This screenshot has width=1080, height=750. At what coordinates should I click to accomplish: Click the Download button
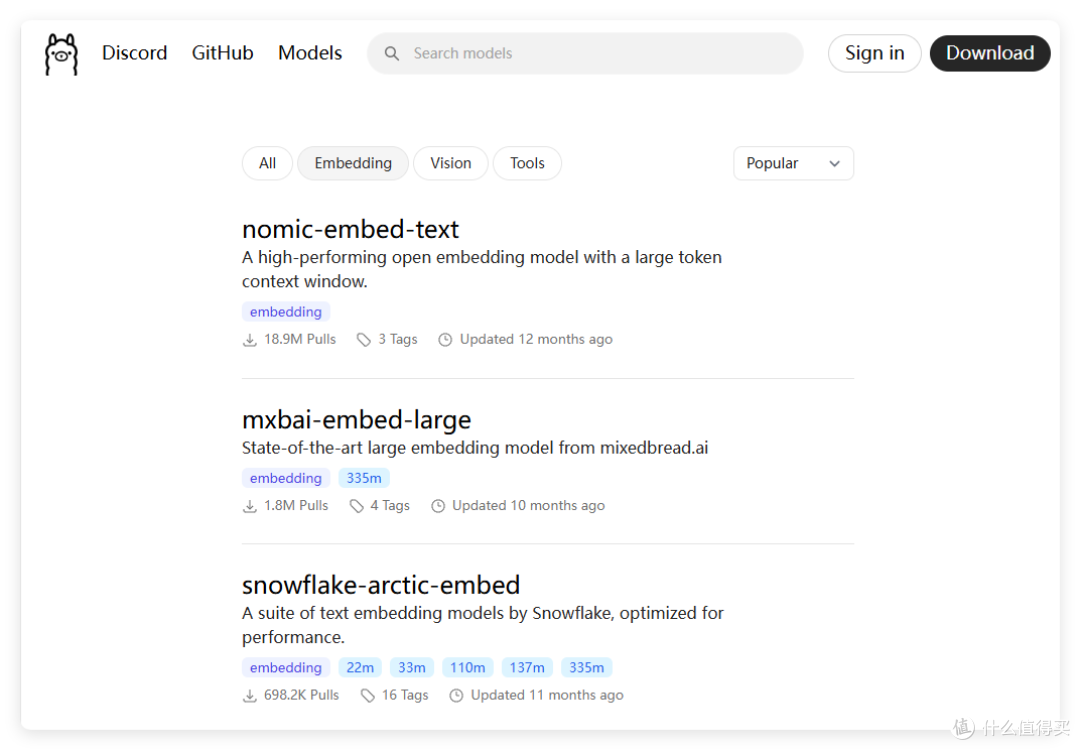pos(990,53)
